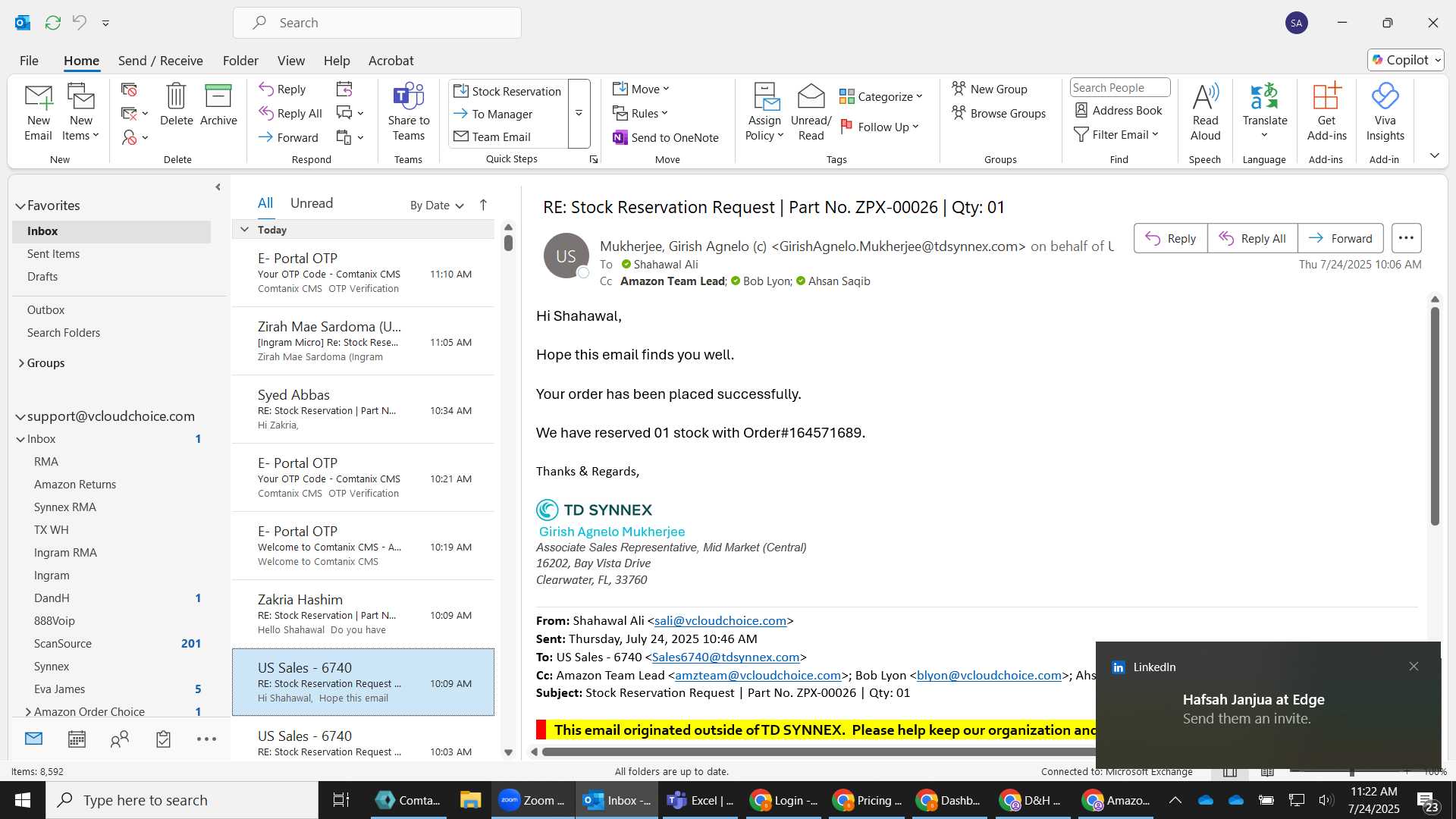Switch to the Folder tab
Image resolution: width=1456 pixels, height=819 pixels.
240,61
